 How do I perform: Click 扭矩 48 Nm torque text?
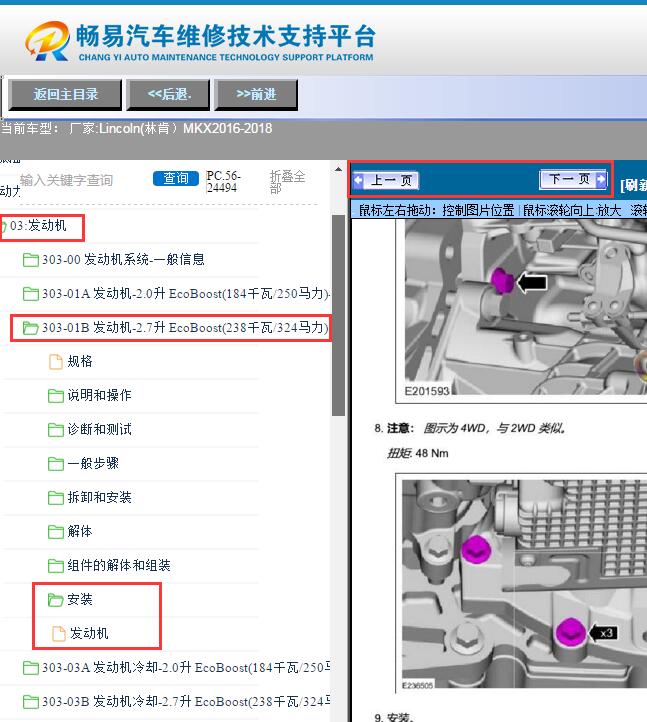(x=418, y=453)
